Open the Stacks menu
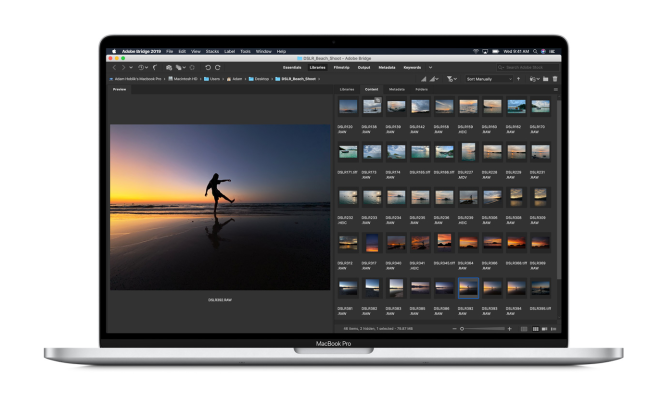This screenshot has height=418, width=650. click(212, 51)
